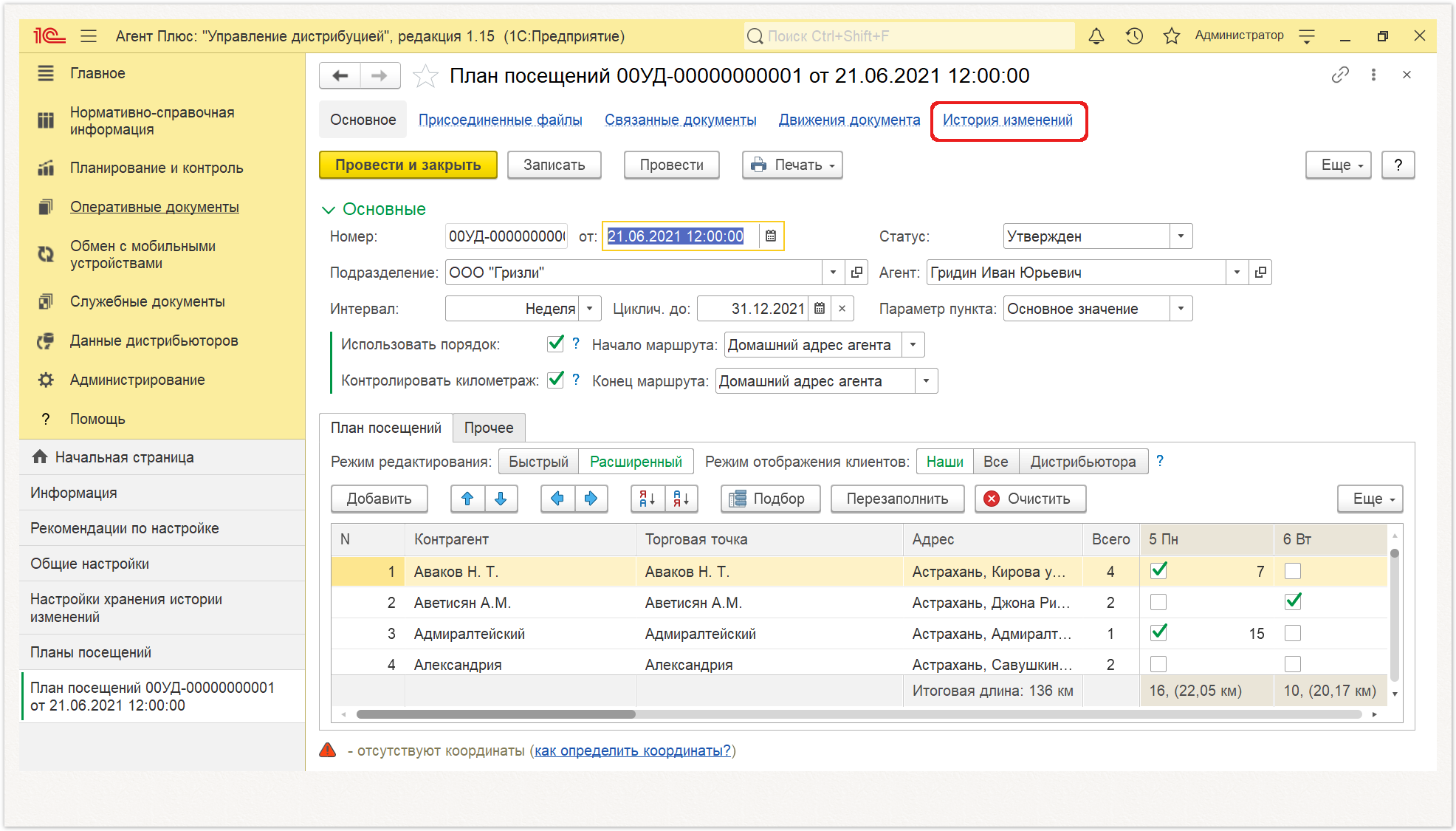The width and height of the screenshot is (1456, 831).
Task: Click the Записать button
Action: click(x=554, y=165)
